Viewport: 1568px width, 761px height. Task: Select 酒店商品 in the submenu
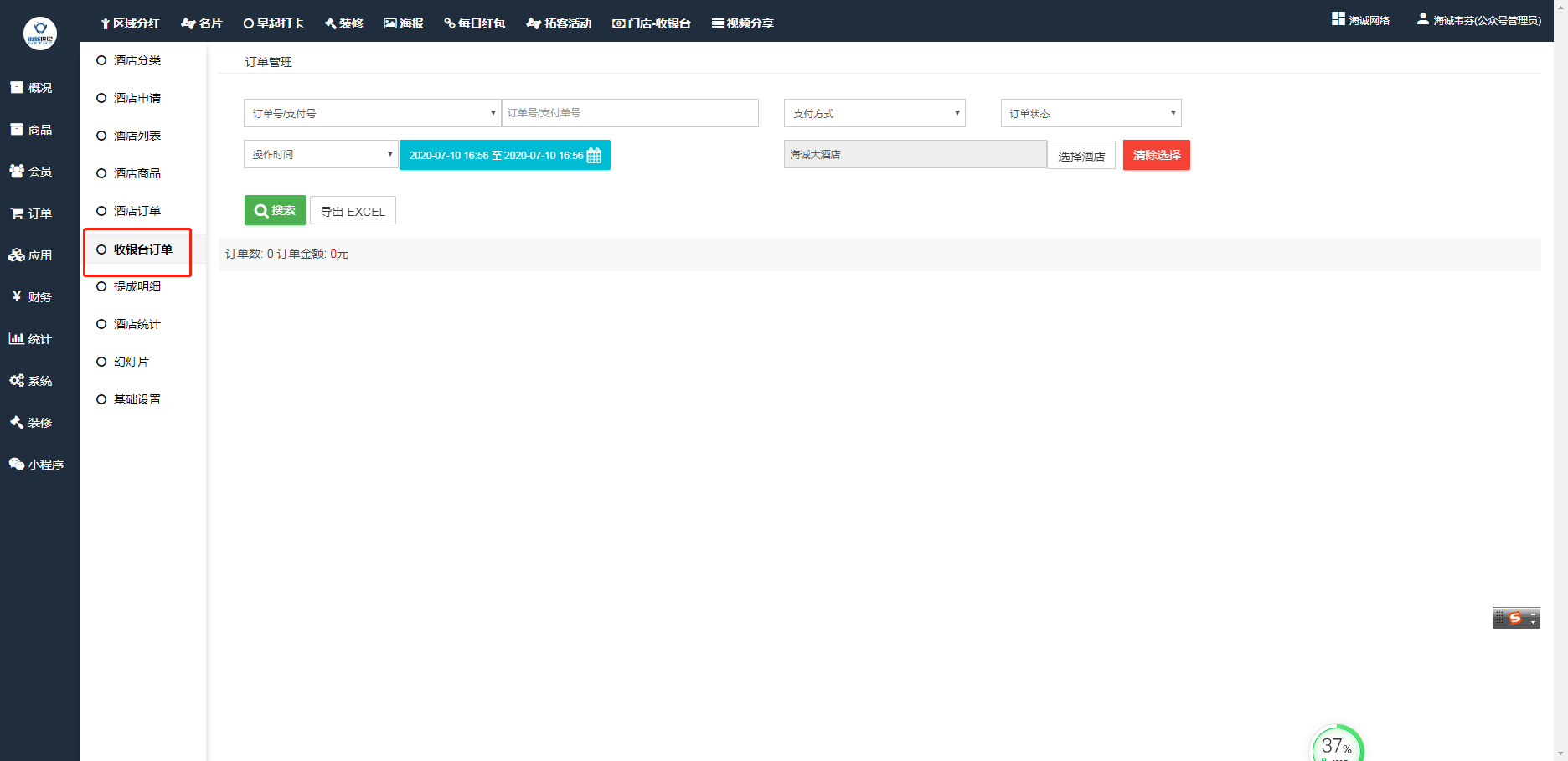click(137, 173)
